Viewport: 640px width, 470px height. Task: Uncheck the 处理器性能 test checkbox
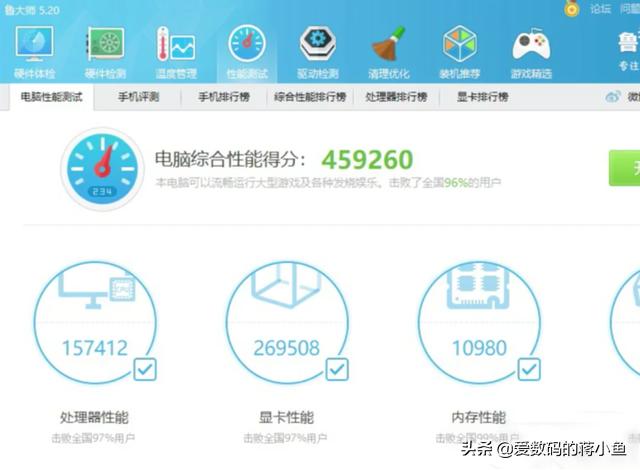145,369
